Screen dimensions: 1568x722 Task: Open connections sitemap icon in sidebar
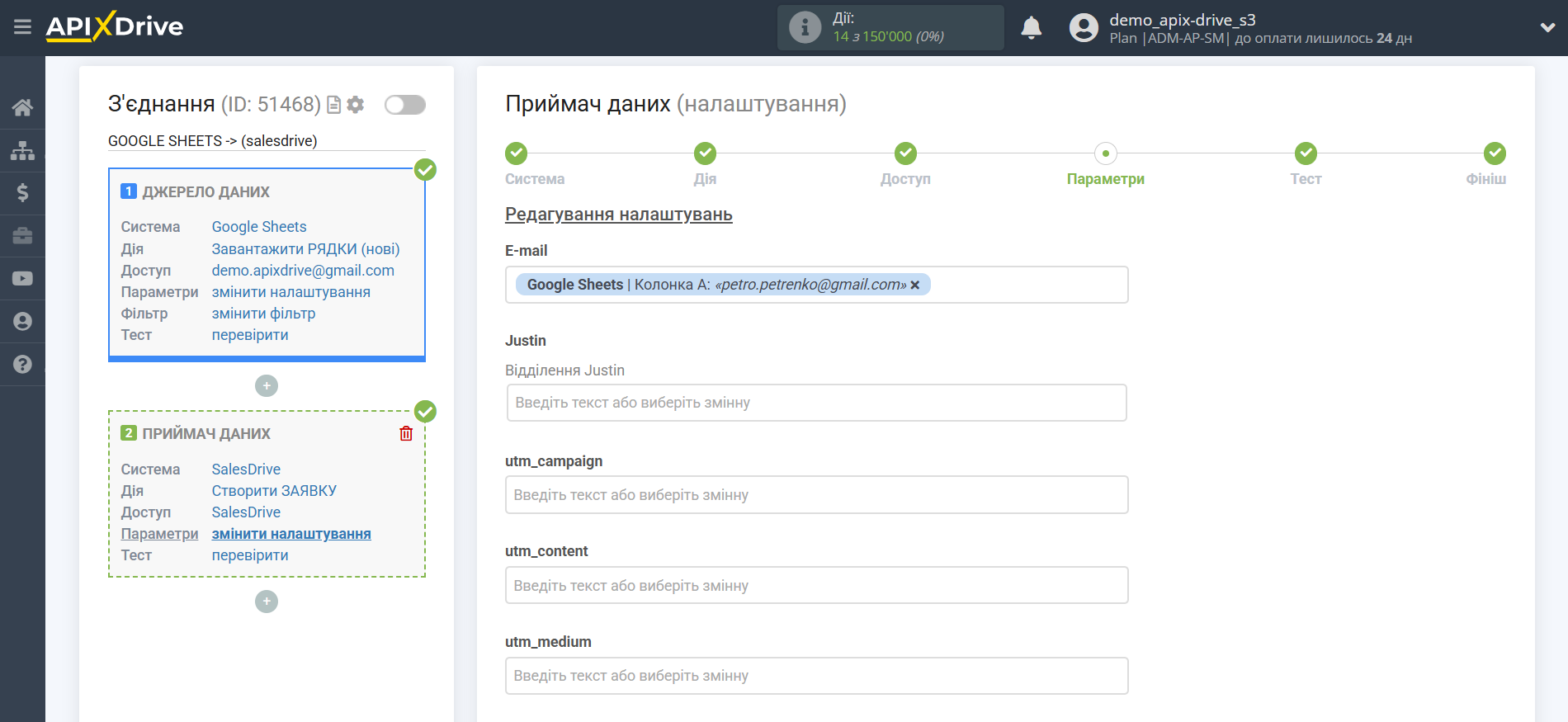click(x=22, y=150)
